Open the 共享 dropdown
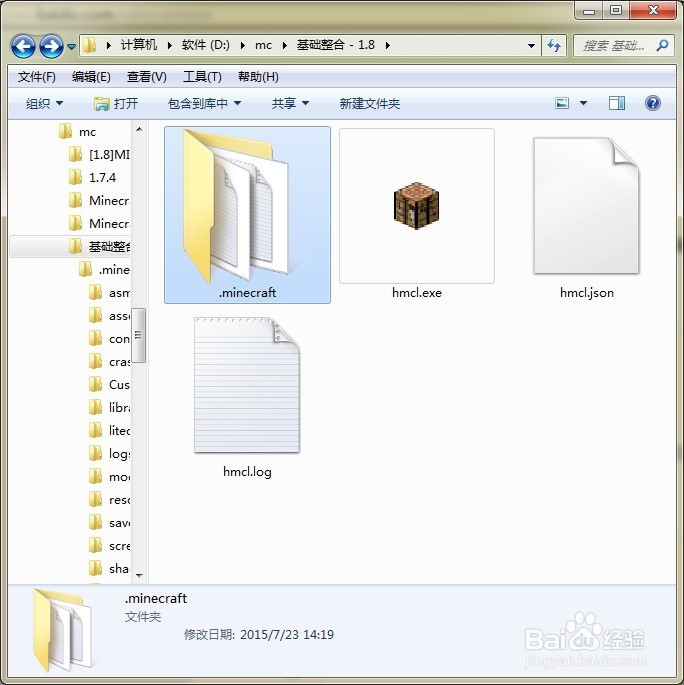The width and height of the screenshot is (684, 685). point(290,104)
